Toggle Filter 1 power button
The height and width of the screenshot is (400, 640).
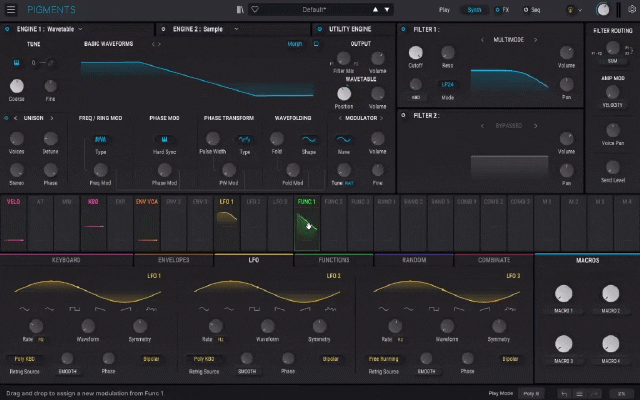click(x=403, y=29)
